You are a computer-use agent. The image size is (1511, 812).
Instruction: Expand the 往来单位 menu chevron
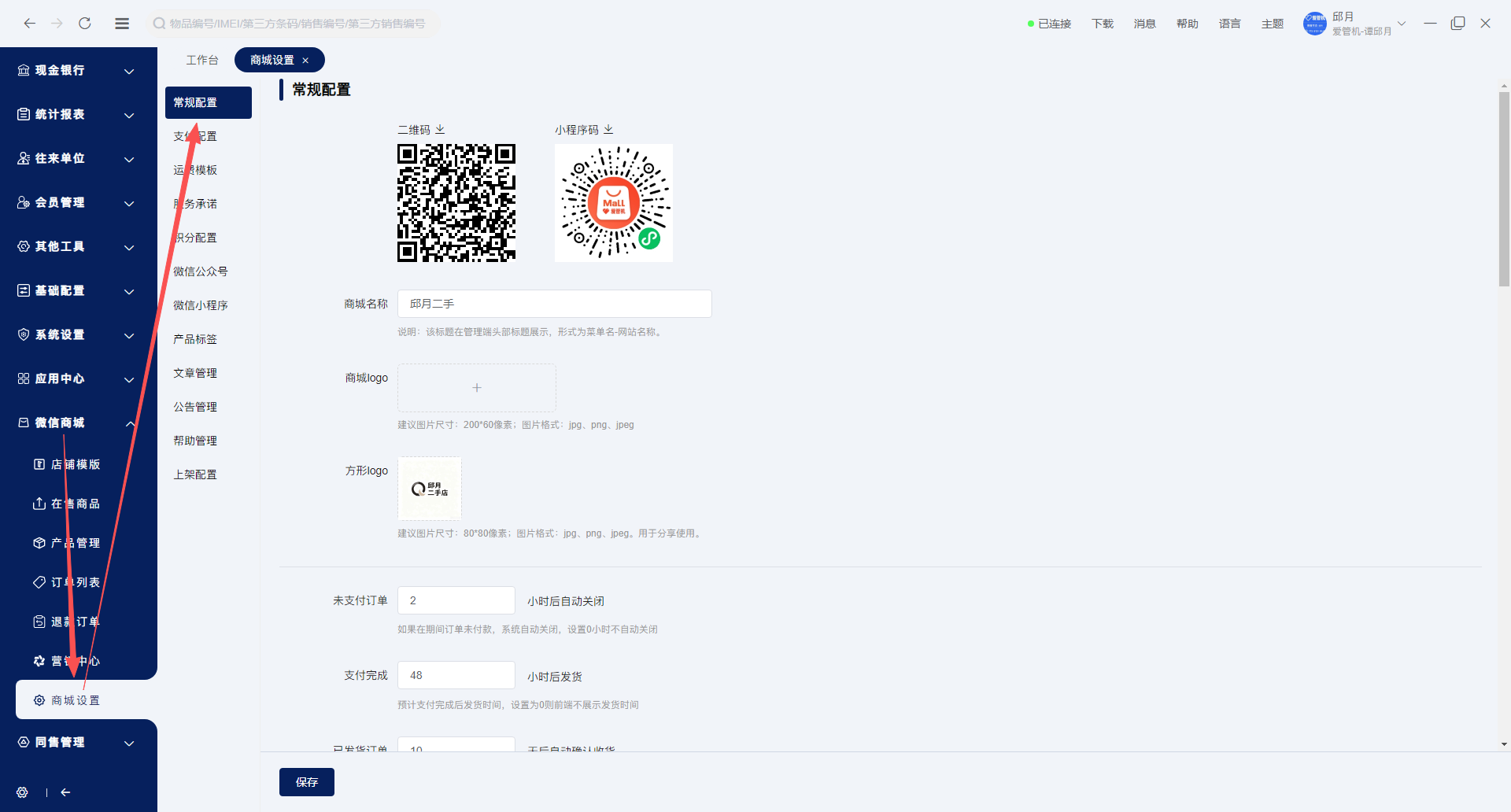pyautogui.click(x=129, y=160)
